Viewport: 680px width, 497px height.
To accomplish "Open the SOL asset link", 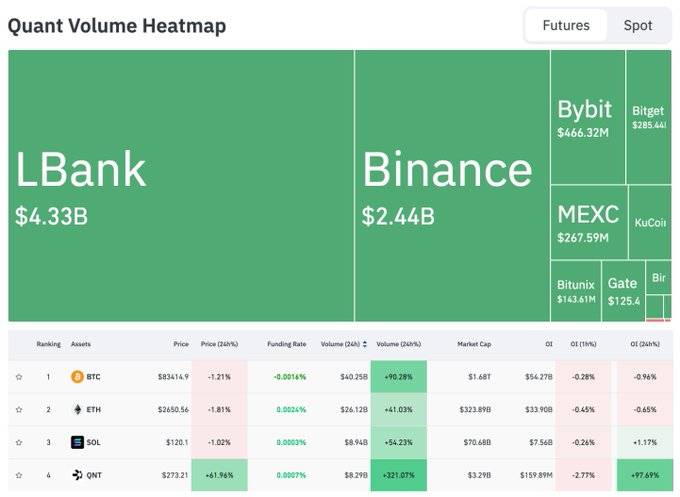I will click(x=93, y=442).
